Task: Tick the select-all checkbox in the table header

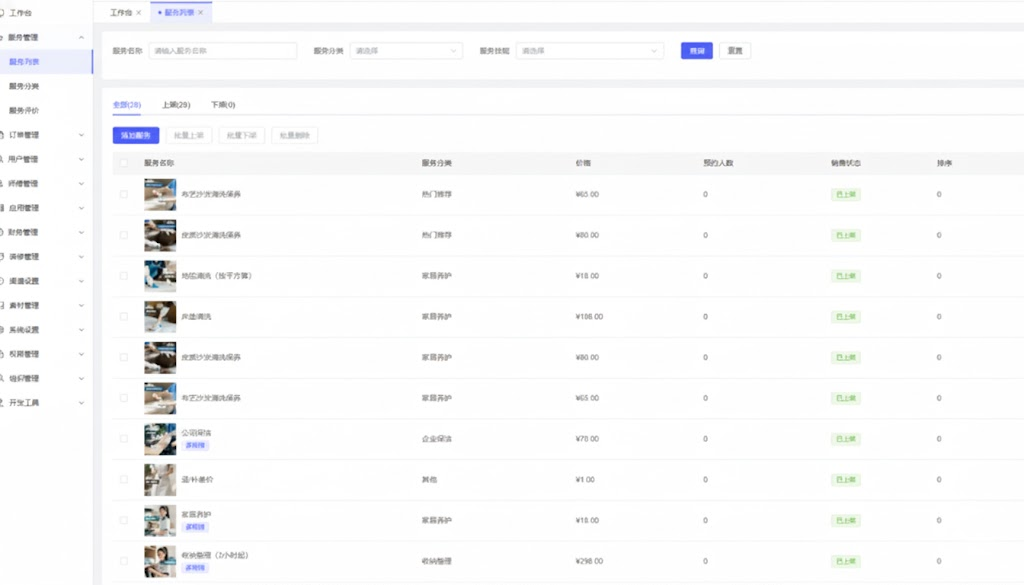Action: (x=124, y=162)
